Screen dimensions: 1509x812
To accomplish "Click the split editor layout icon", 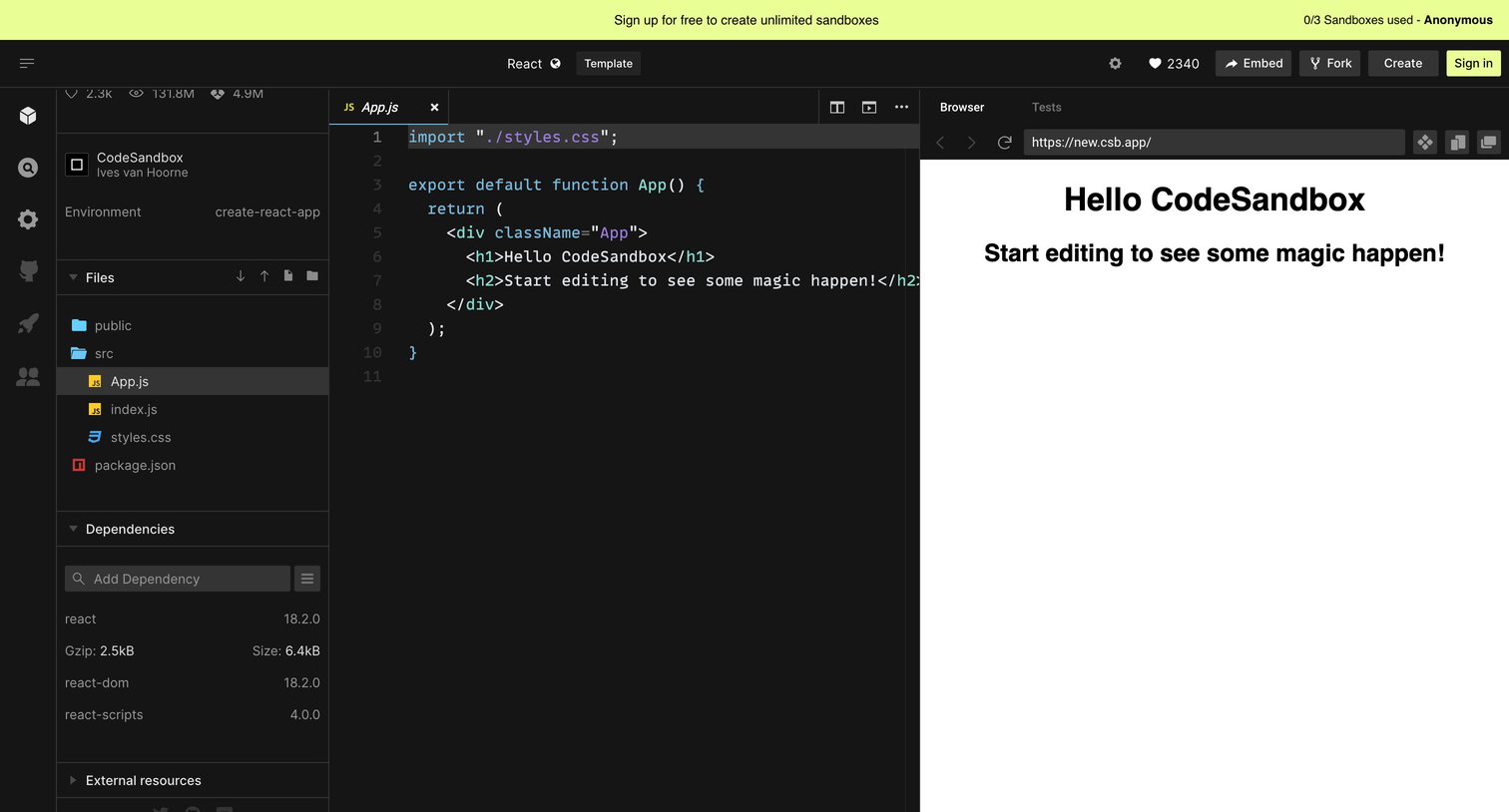I will pos(837,107).
